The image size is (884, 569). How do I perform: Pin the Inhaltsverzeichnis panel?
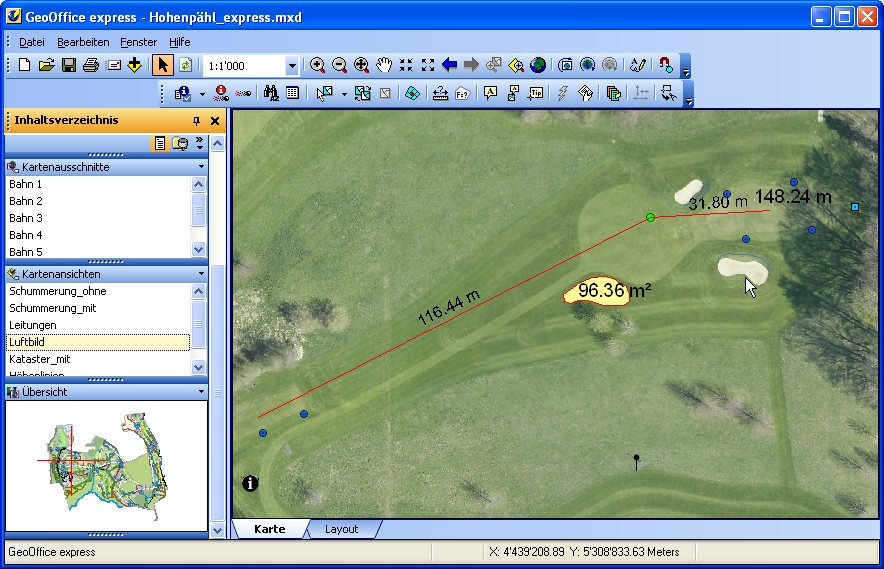point(196,121)
